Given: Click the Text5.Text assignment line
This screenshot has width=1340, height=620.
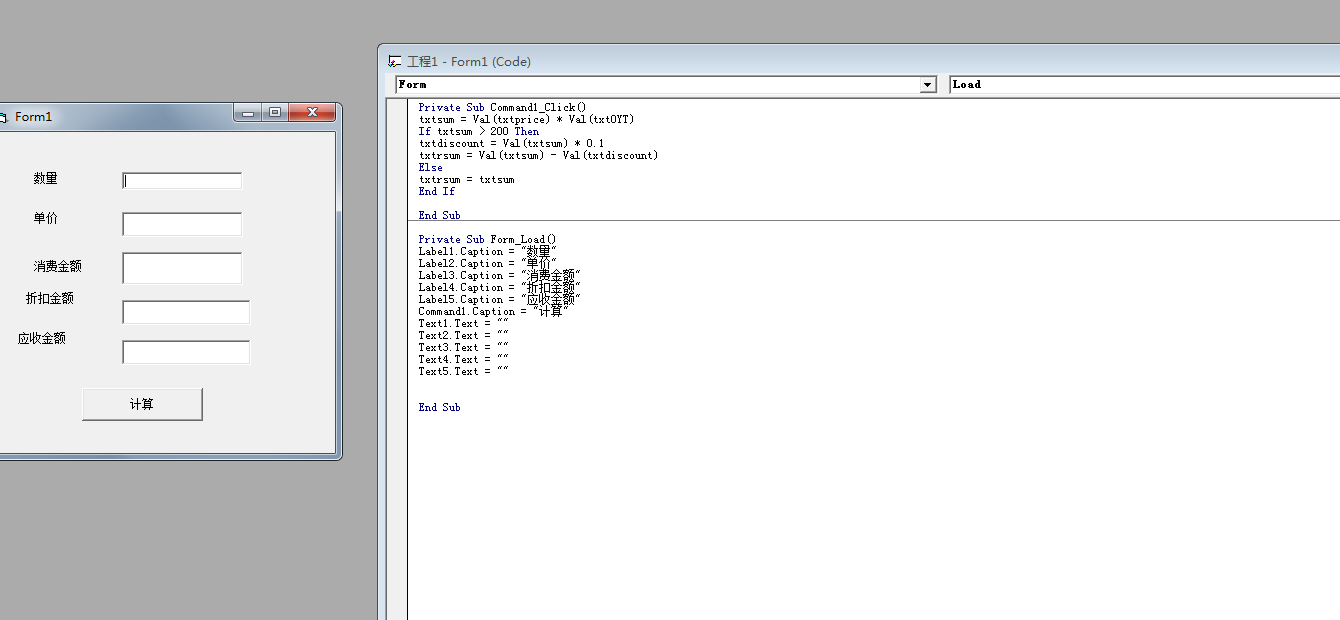Looking at the screenshot, I should tap(464, 371).
